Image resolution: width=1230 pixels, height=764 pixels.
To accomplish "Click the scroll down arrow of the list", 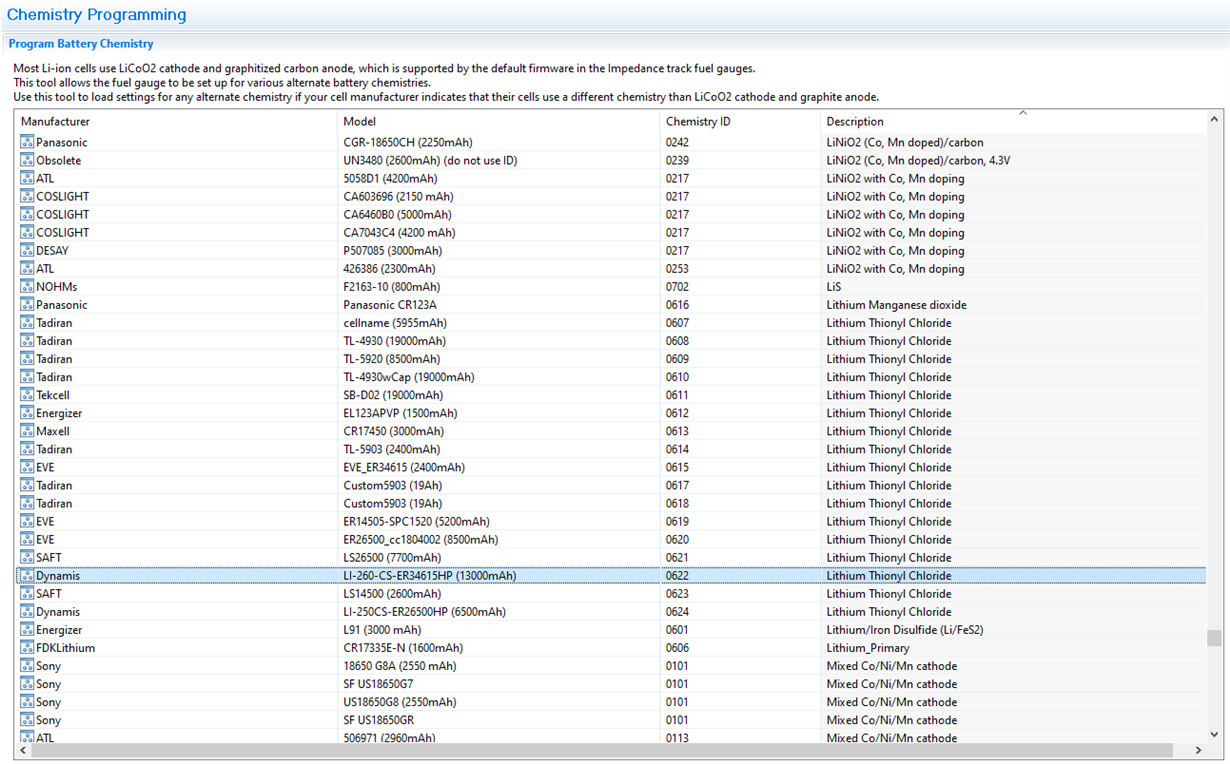I will (1214, 733).
